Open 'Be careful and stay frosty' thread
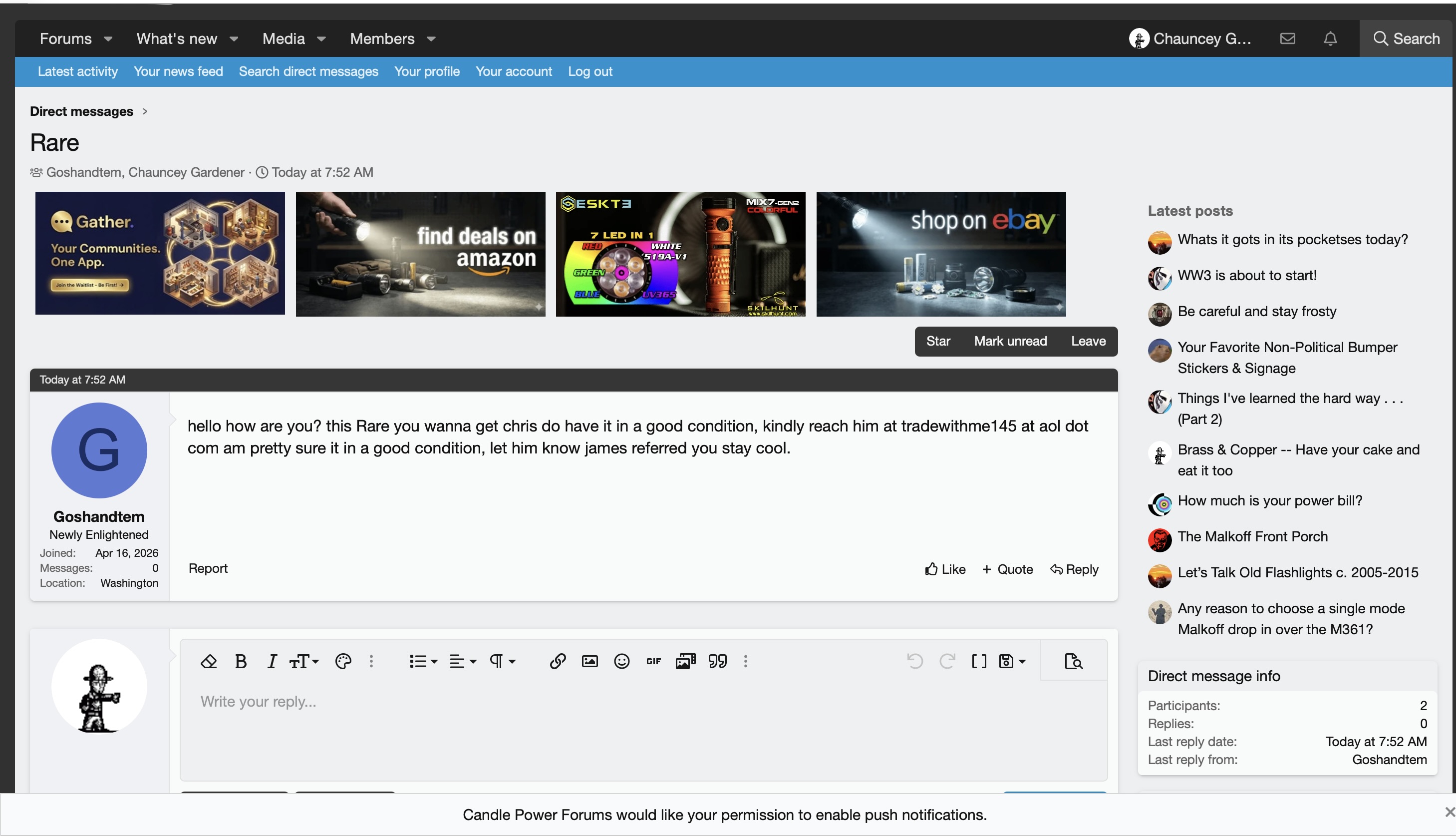 1257,311
